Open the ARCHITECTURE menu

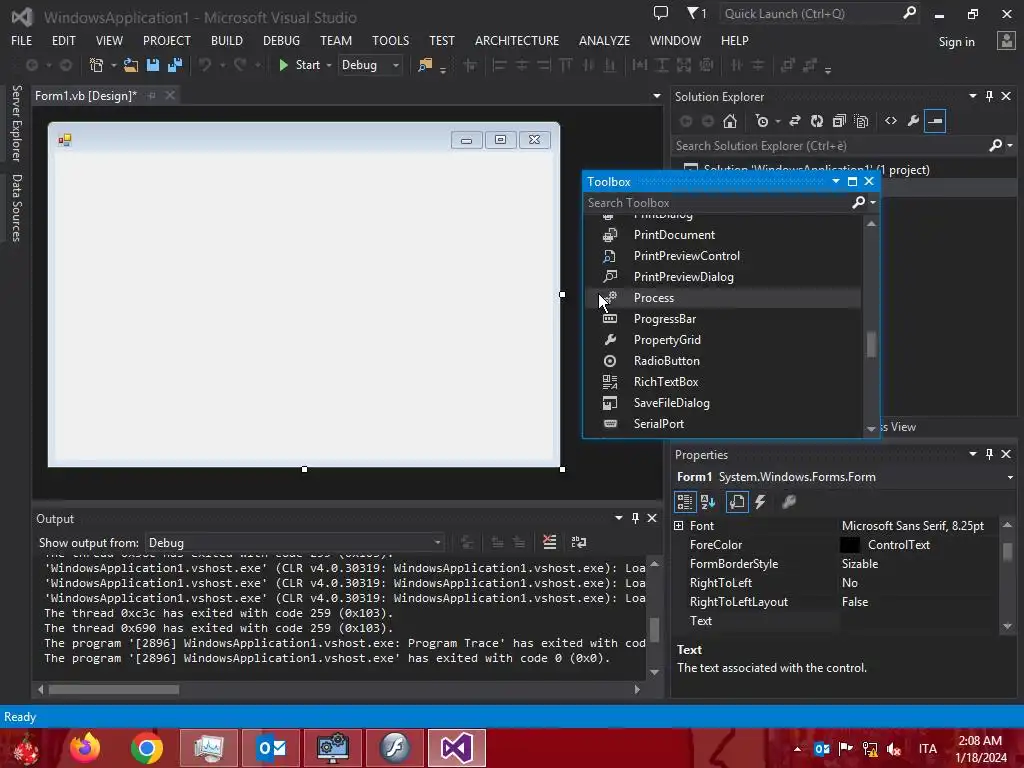coord(517,40)
